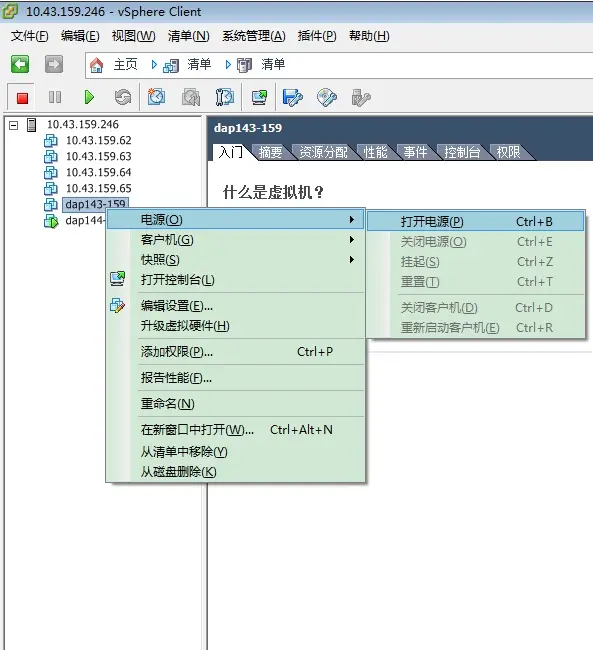Open the 文件(F) menu
593x650 pixels.
click(x=29, y=36)
